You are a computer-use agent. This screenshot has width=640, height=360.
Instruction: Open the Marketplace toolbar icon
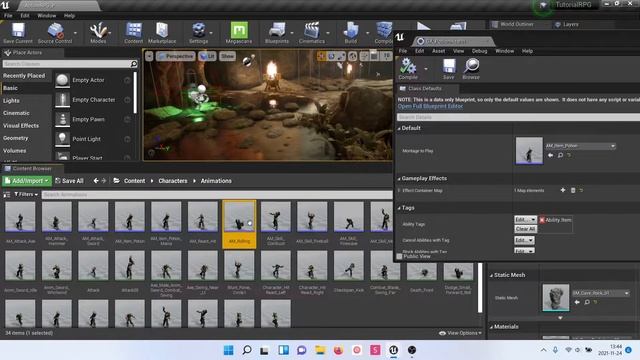pyautogui.click(x=162, y=33)
